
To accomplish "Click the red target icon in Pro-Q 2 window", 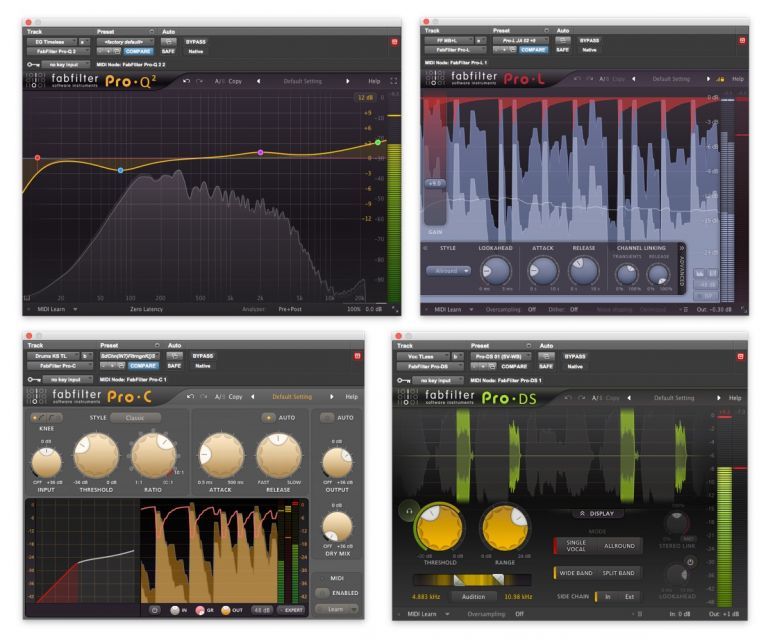I will (x=395, y=42).
